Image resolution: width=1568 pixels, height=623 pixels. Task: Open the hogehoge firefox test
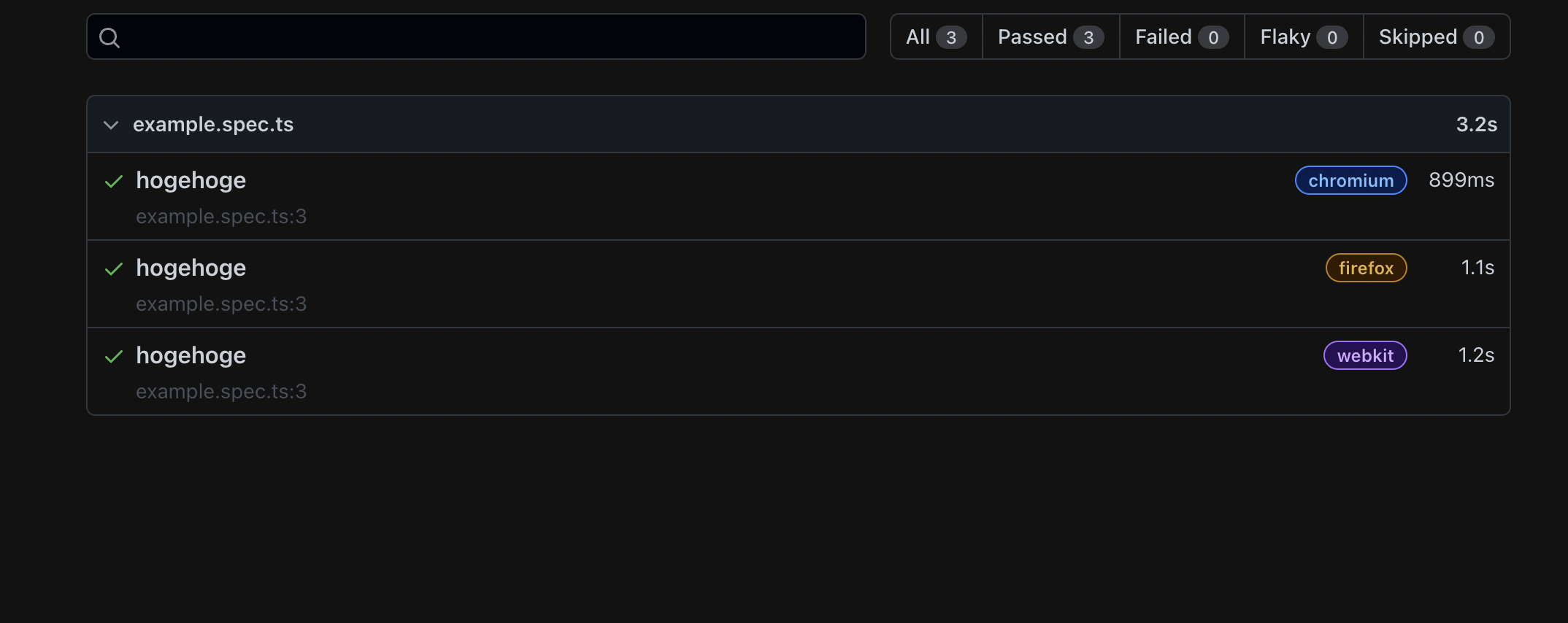[191, 268]
